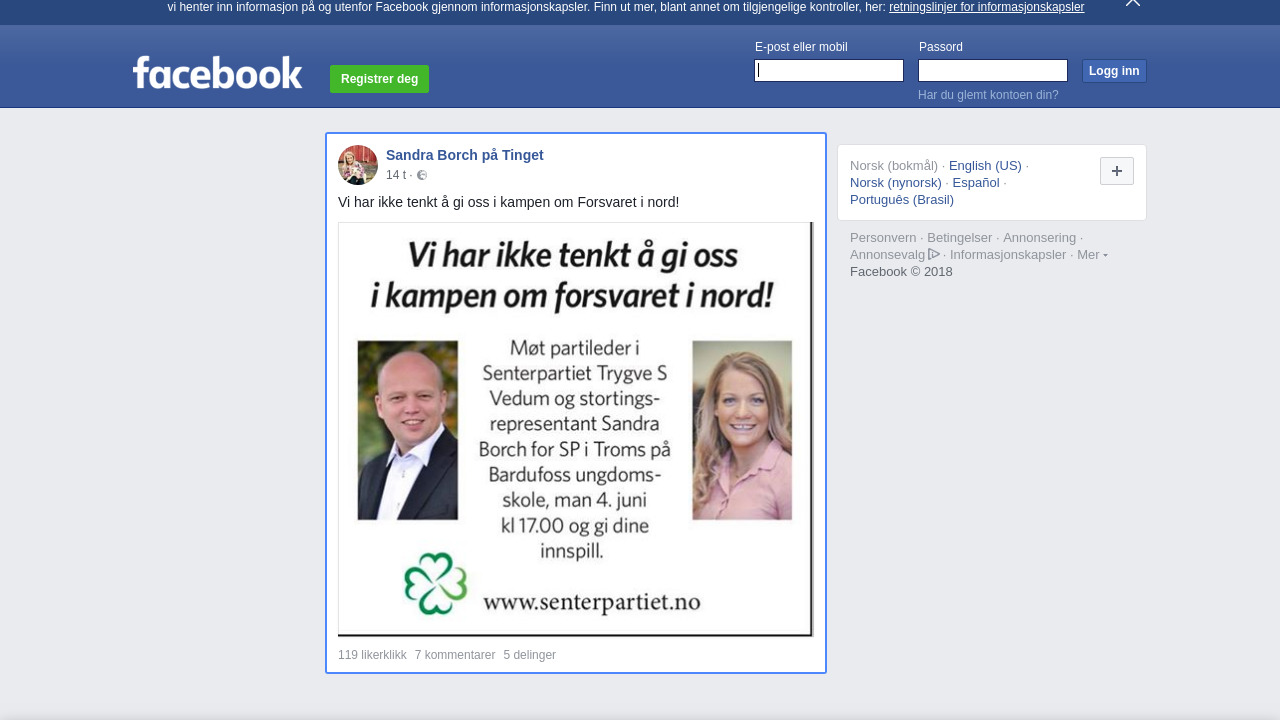Screen dimensions: 1280x720
Task: Open retningslinjer for informasjonskapsler link
Action: (x=986, y=7)
